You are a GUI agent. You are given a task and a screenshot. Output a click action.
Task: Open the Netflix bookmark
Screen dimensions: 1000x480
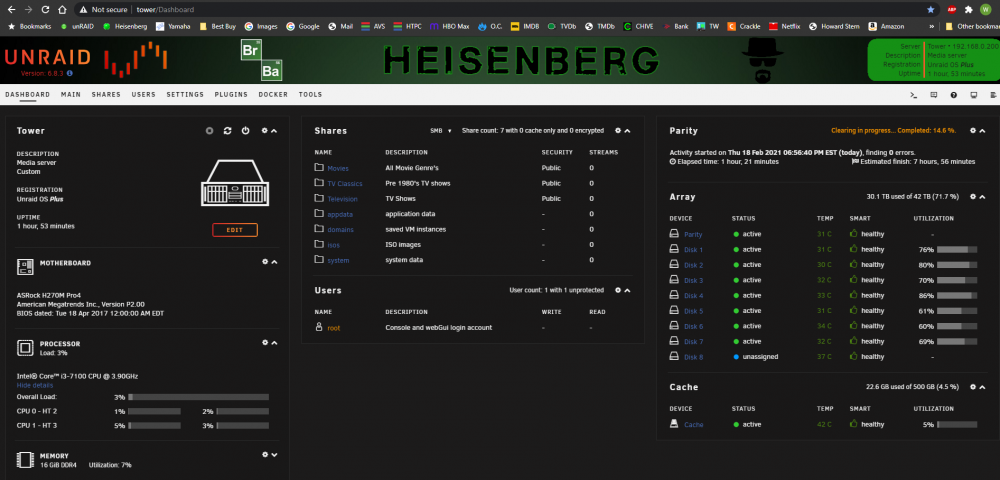(x=785, y=27)
